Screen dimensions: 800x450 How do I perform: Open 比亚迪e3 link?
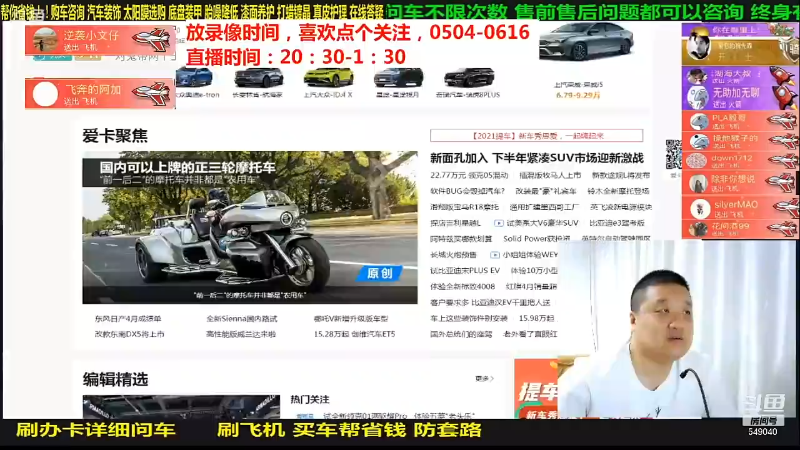617,223
